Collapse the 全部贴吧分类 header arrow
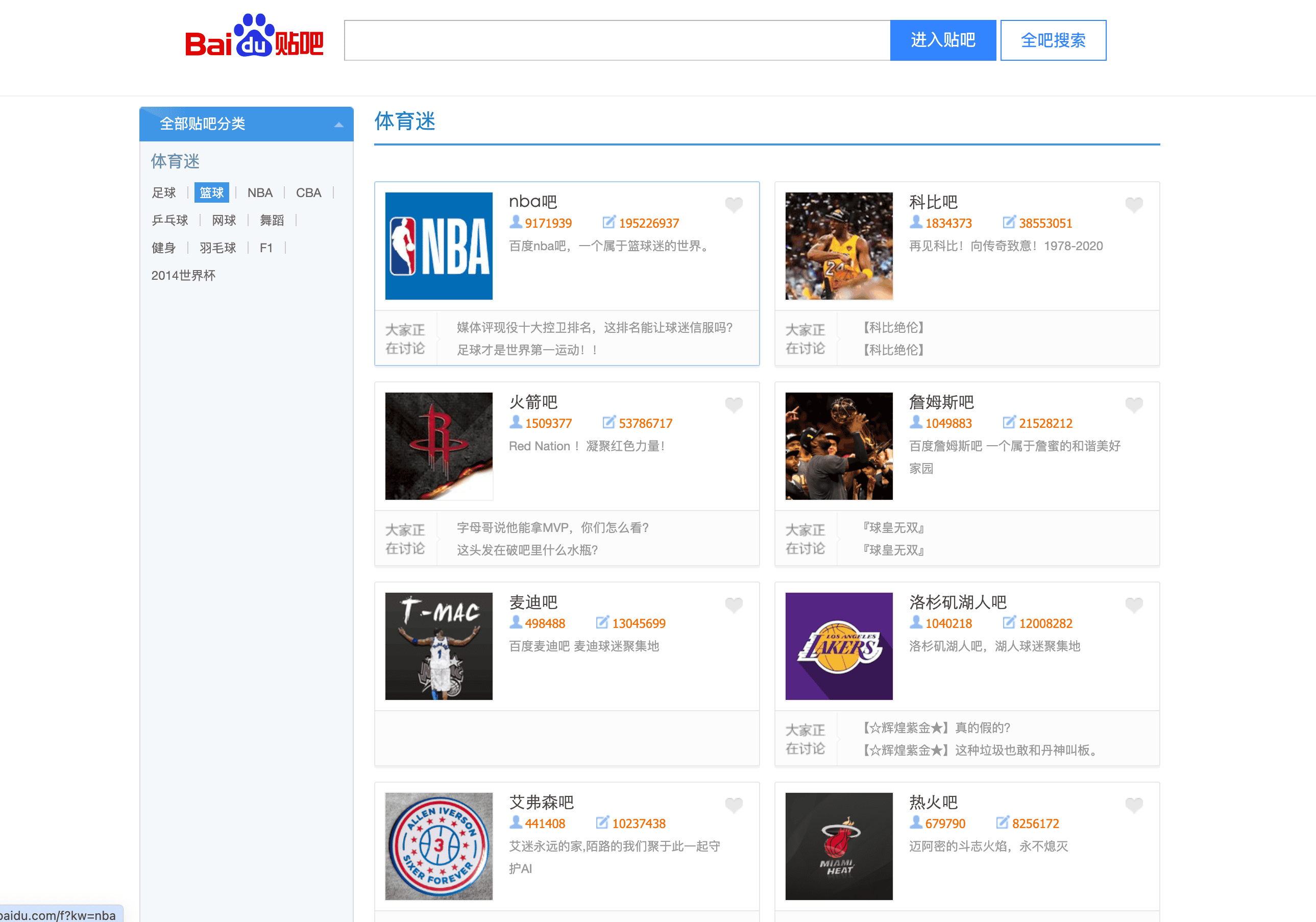The image size is (1316, 922). pyautogui.click(x=339, y=125)
